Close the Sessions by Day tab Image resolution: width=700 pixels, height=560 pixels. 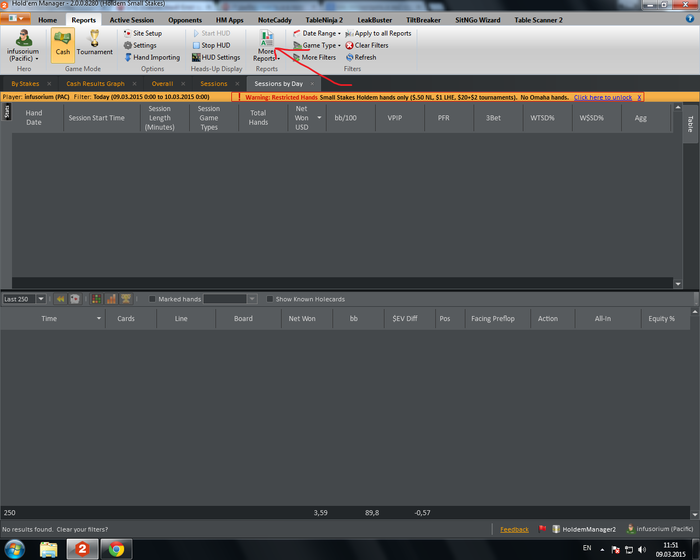coord(312,84)
